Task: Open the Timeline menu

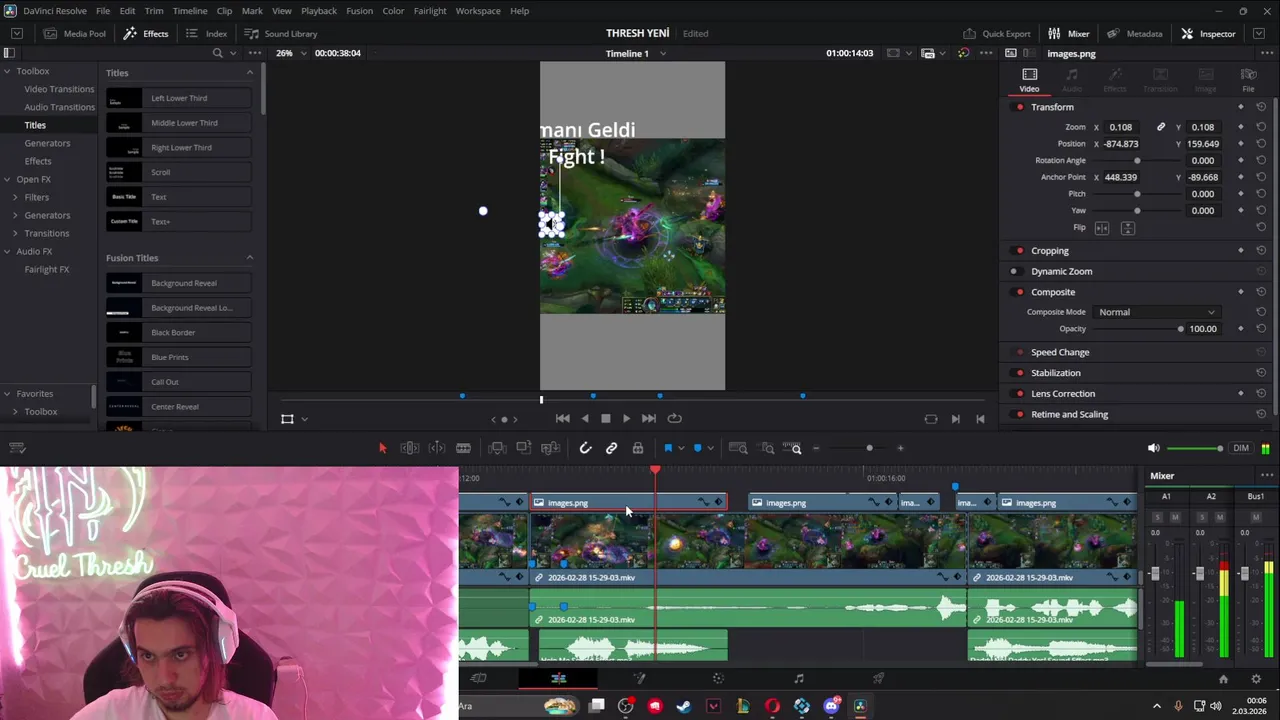Action: coord(190,10)
